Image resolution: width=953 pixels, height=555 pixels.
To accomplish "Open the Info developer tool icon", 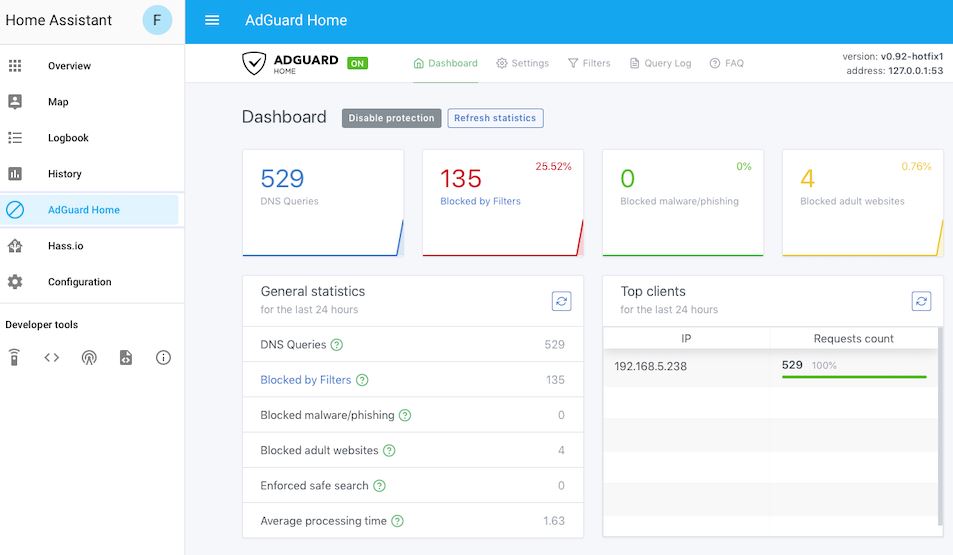I will pyautogui.click(x=163, y=357).
